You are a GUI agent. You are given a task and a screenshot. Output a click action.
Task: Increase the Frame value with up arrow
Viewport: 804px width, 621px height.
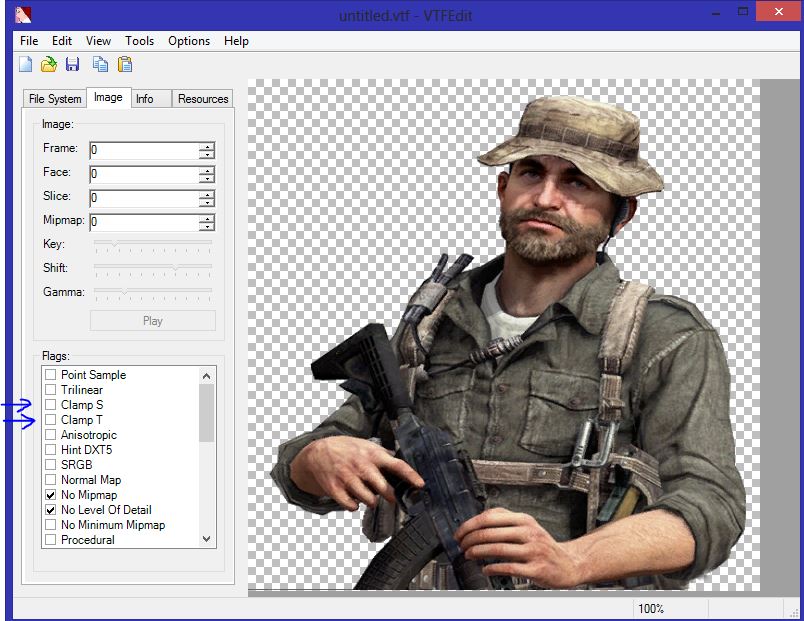point(207,146)
